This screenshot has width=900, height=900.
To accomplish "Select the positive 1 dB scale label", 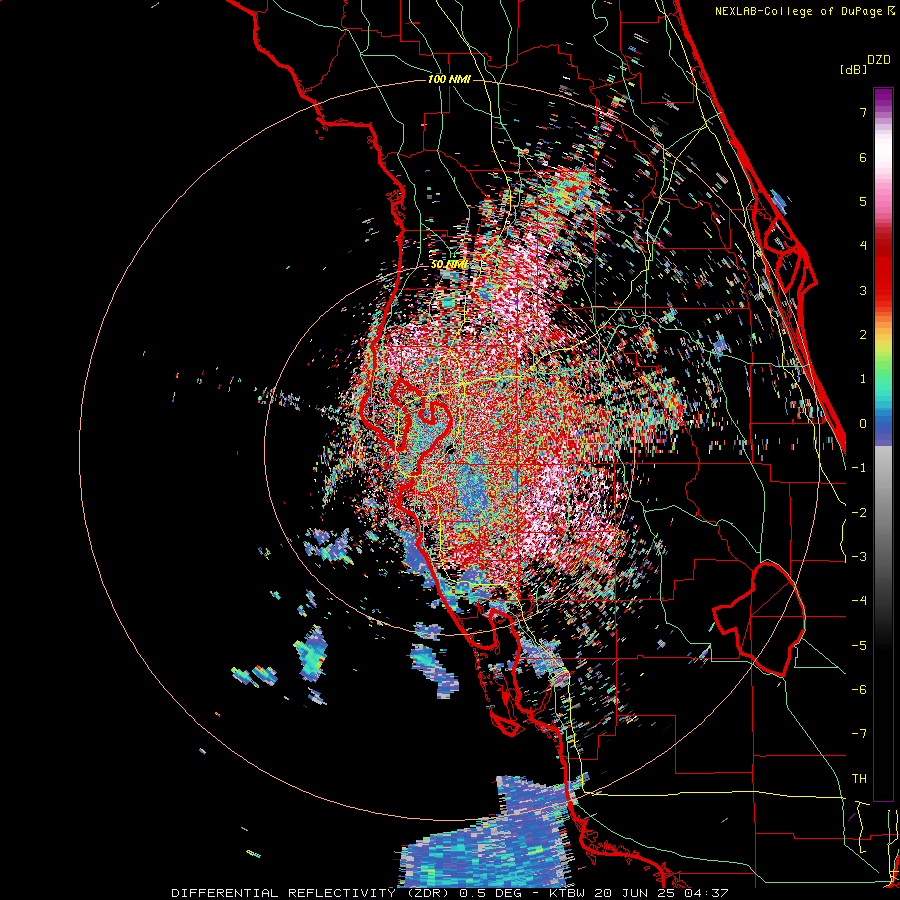I will [x=863, y=379].
